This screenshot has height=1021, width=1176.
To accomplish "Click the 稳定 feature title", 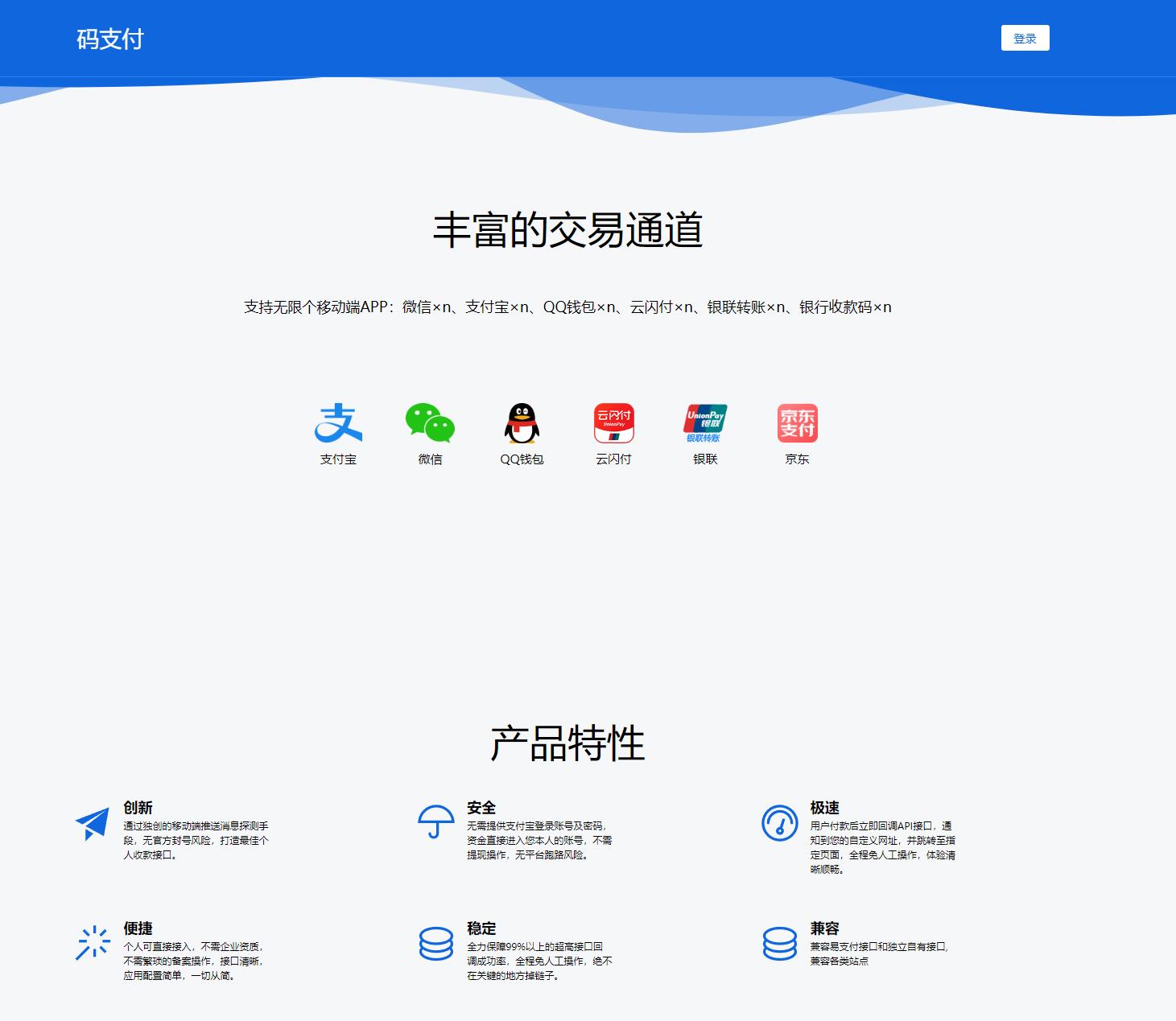I will [481, 928].
